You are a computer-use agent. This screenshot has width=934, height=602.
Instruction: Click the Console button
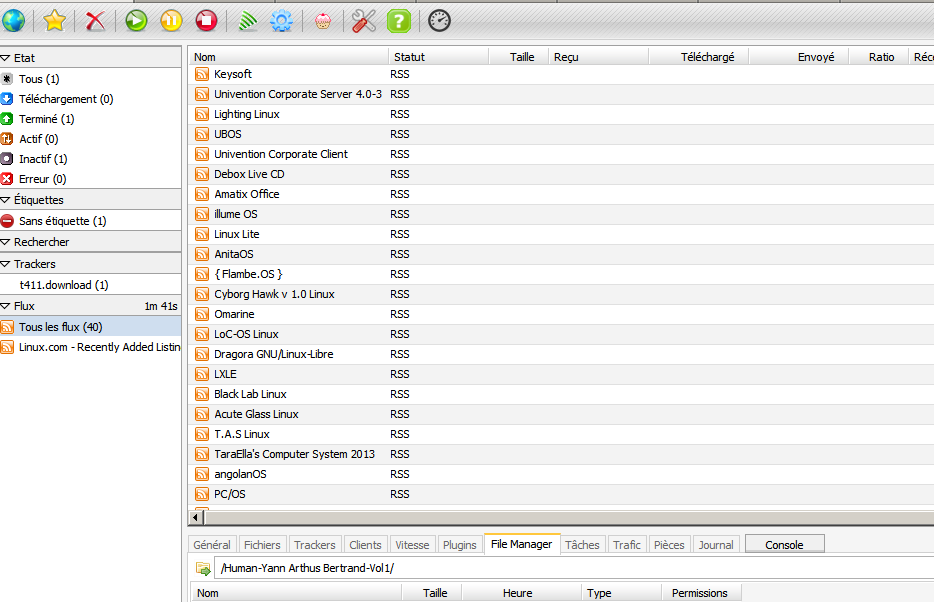click(x=784, y=545)
